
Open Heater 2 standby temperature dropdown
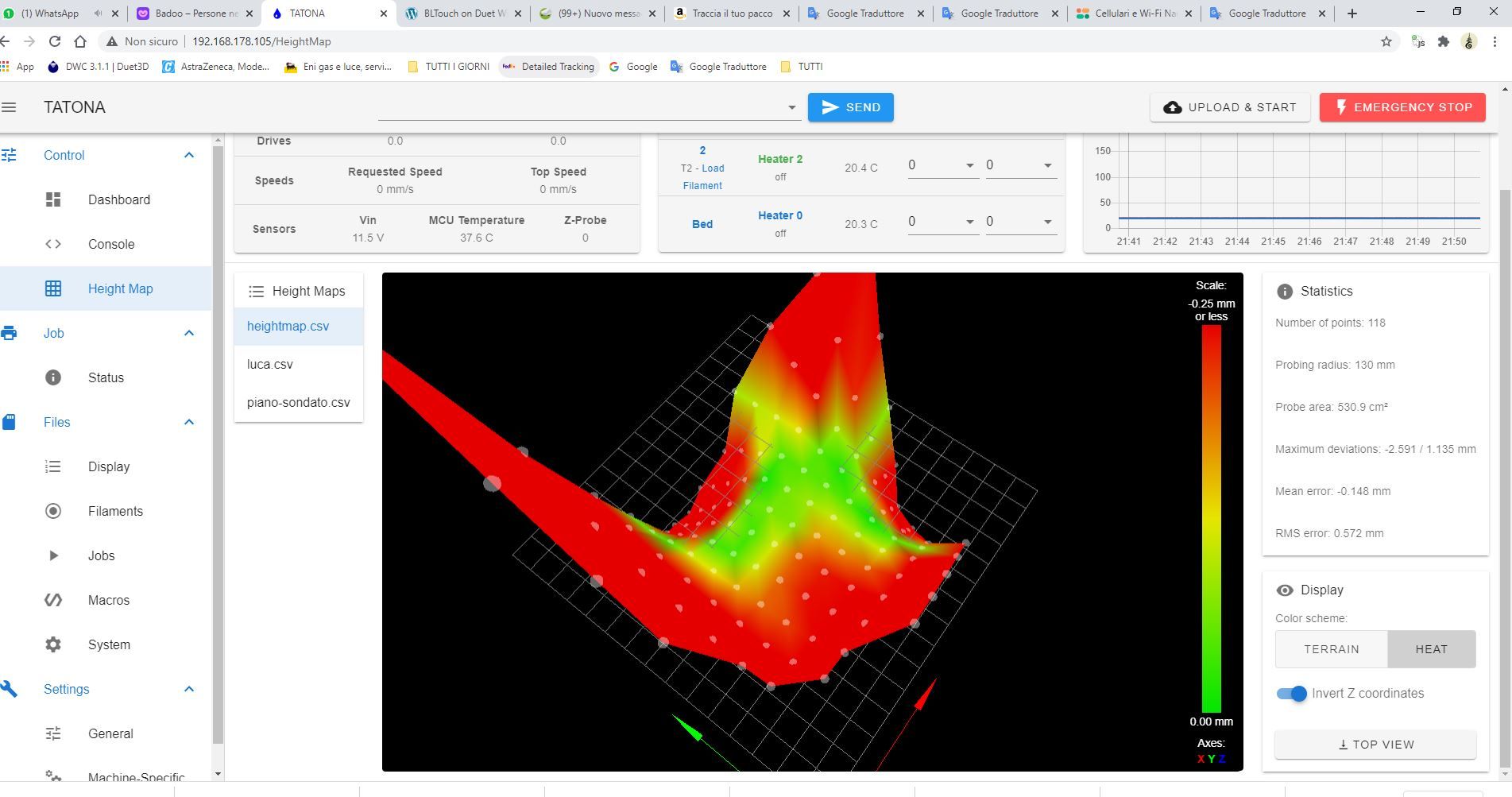(1047, 165)
